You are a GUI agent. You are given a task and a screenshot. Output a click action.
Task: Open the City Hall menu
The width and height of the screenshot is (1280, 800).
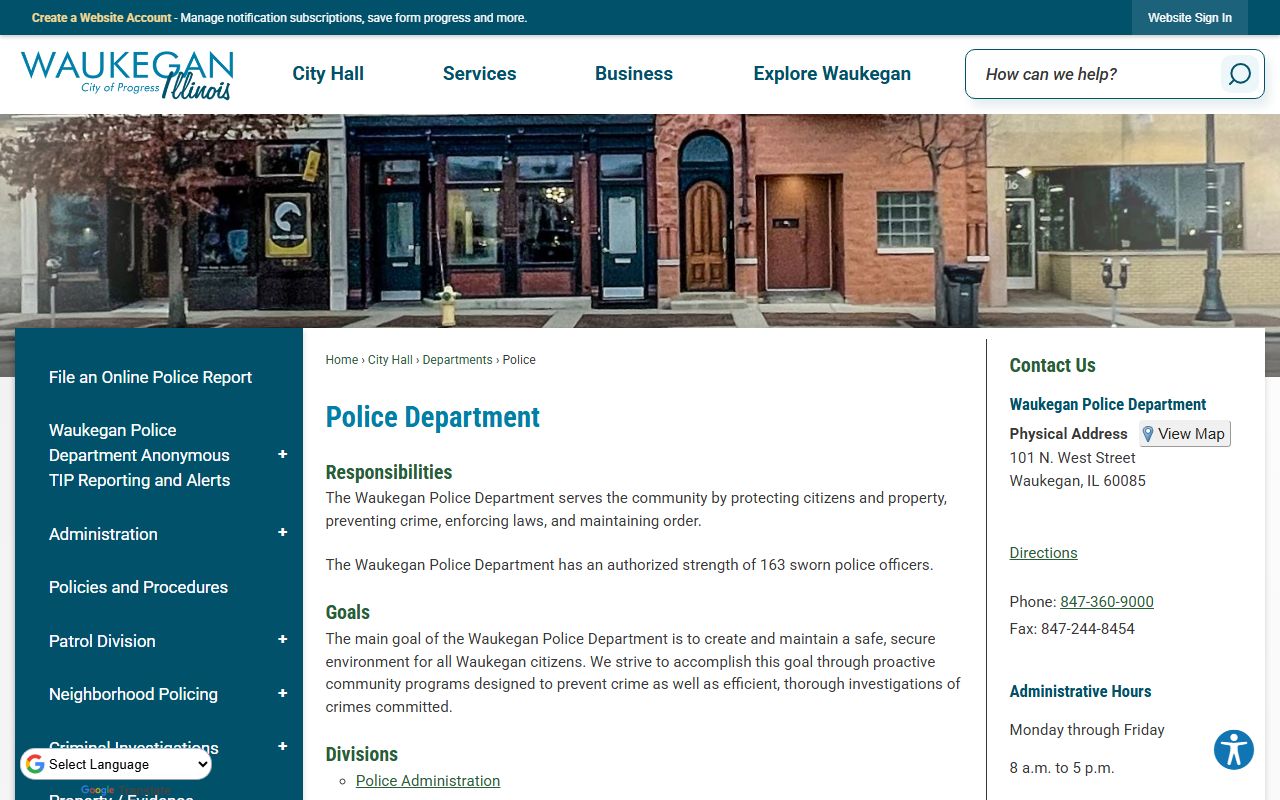[x=328, y=74]
